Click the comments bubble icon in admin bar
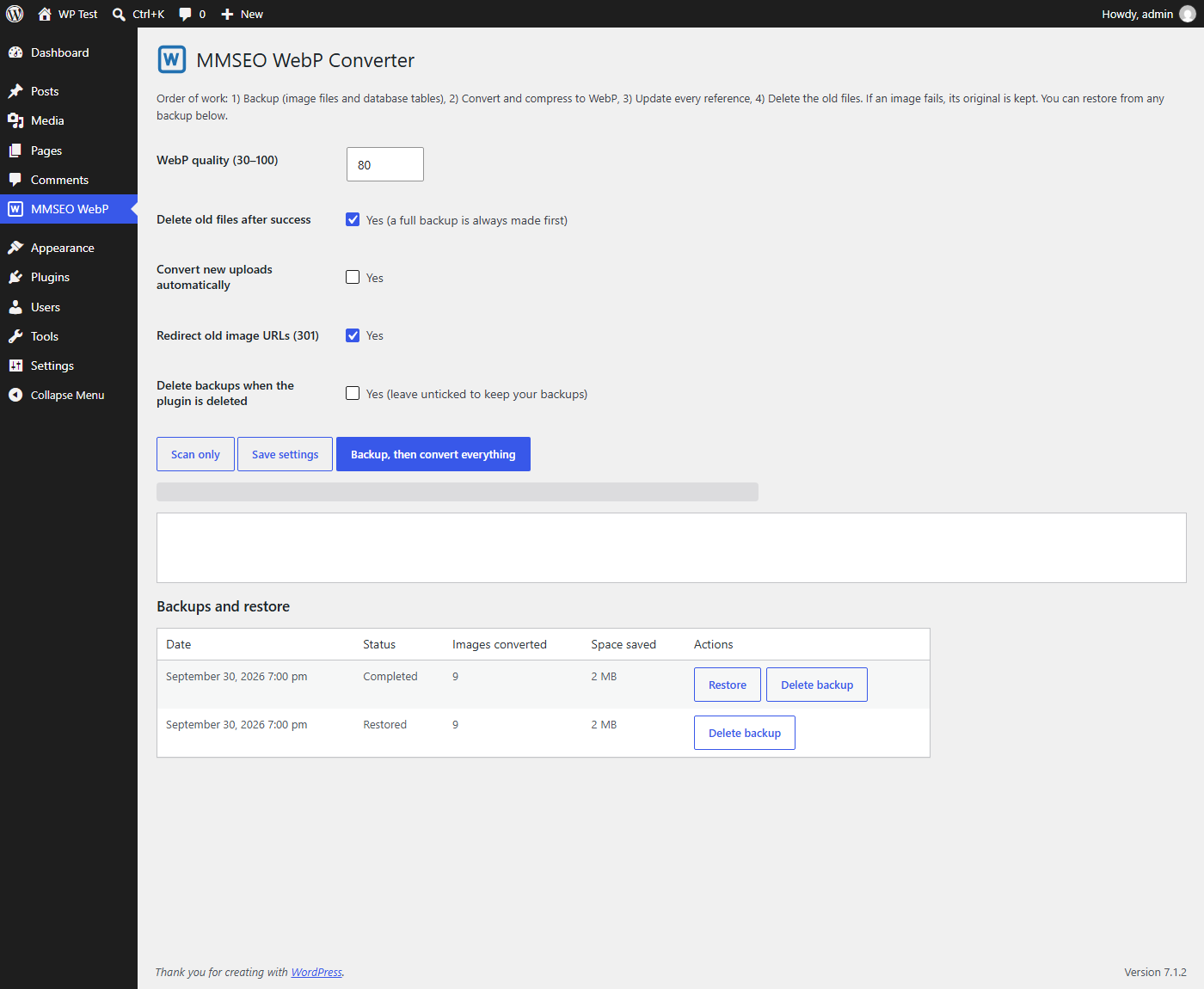This screenshot has height=989, width=1204. pyautogui.click(x=185, y=15)
